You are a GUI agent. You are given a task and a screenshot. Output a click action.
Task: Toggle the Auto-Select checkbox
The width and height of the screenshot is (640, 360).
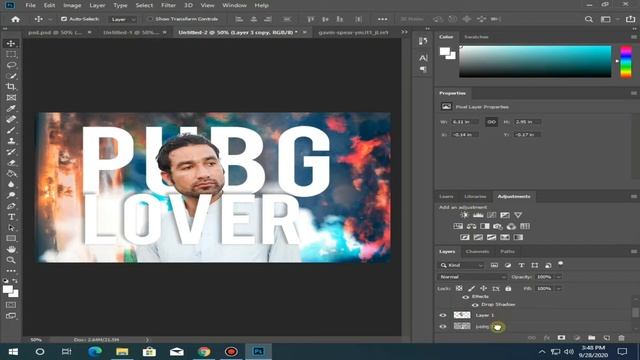(x=64, y=19)
